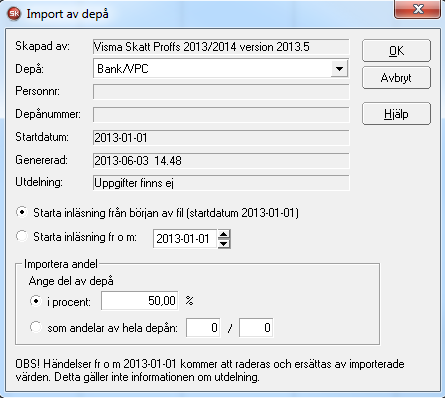
Task: Click the empty Personnr field
Action: click(221, 92)
